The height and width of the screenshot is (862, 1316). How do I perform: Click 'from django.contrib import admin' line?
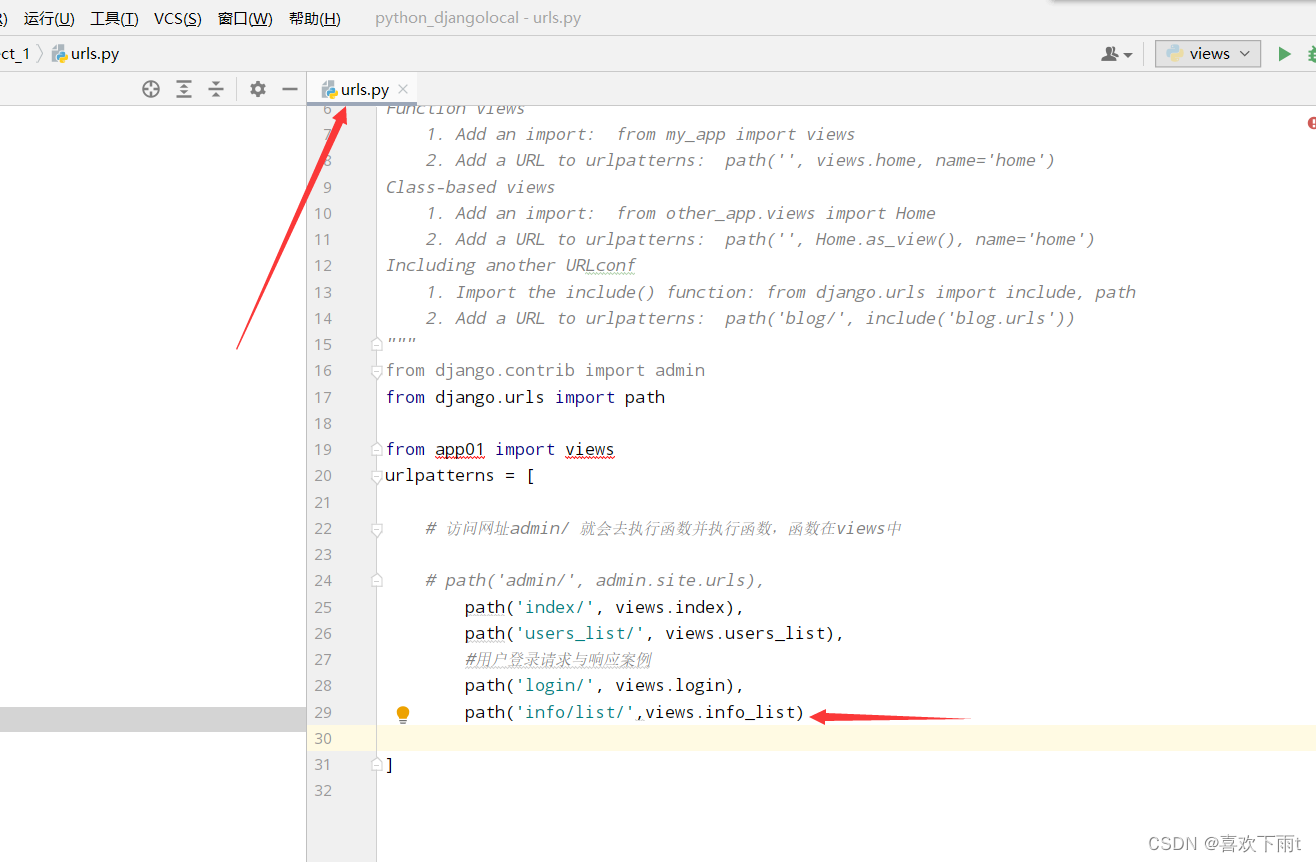pyautogui.click(x=545, y=370)
